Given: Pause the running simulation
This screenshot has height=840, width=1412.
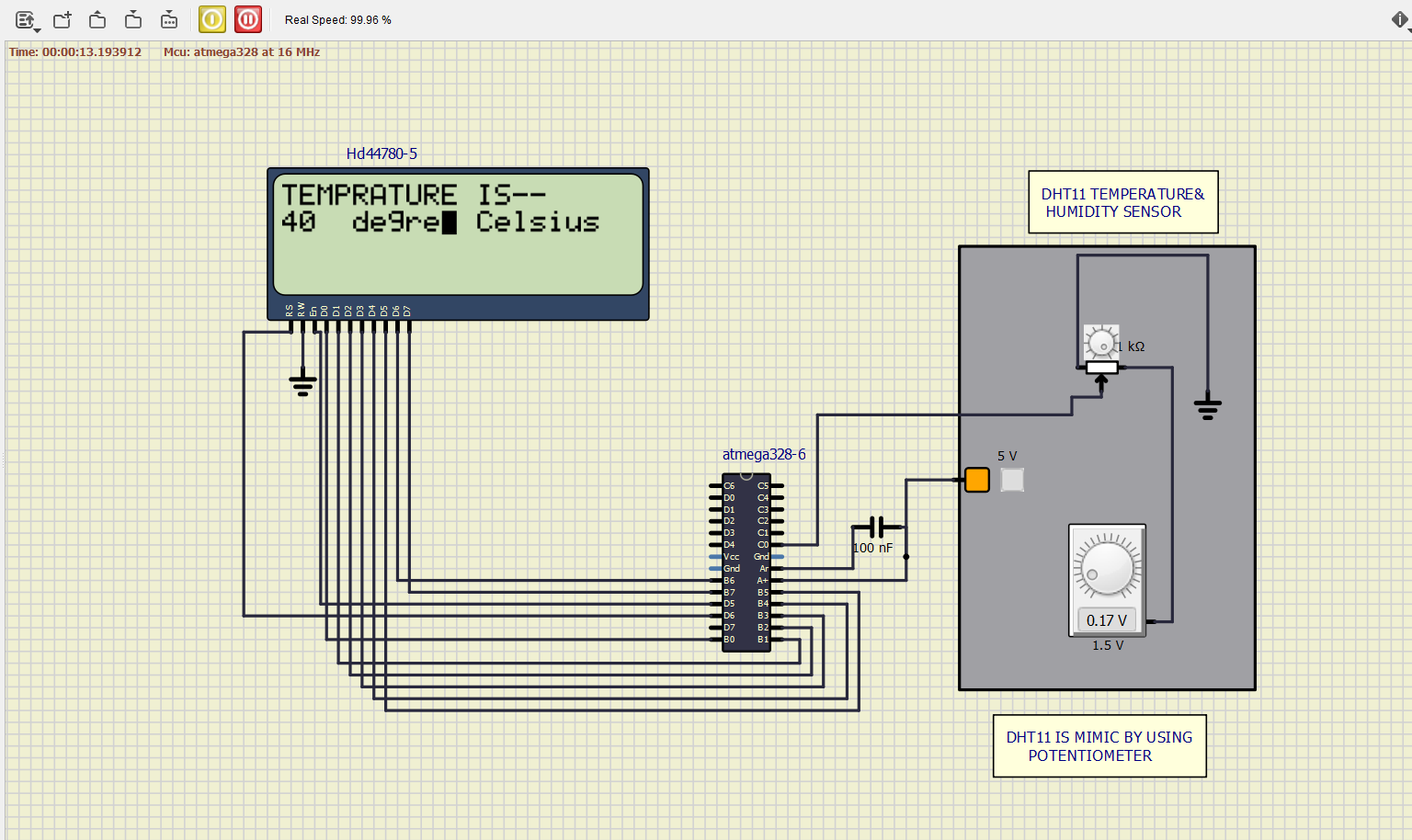Looking at the screenshot, I should 247,18.
